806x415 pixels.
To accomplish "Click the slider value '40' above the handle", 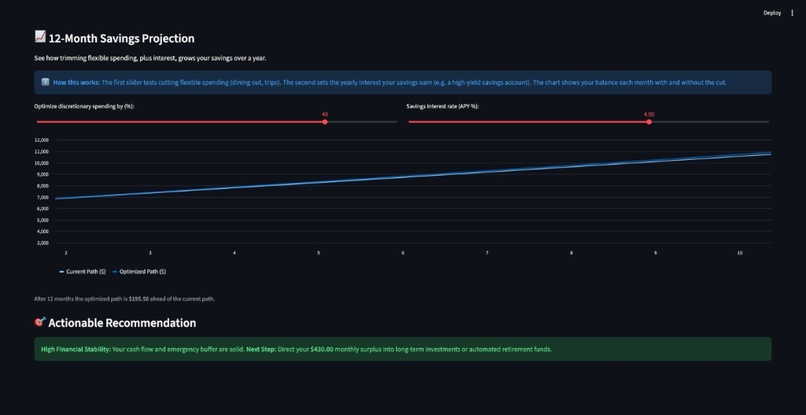I will click(325, 114).
